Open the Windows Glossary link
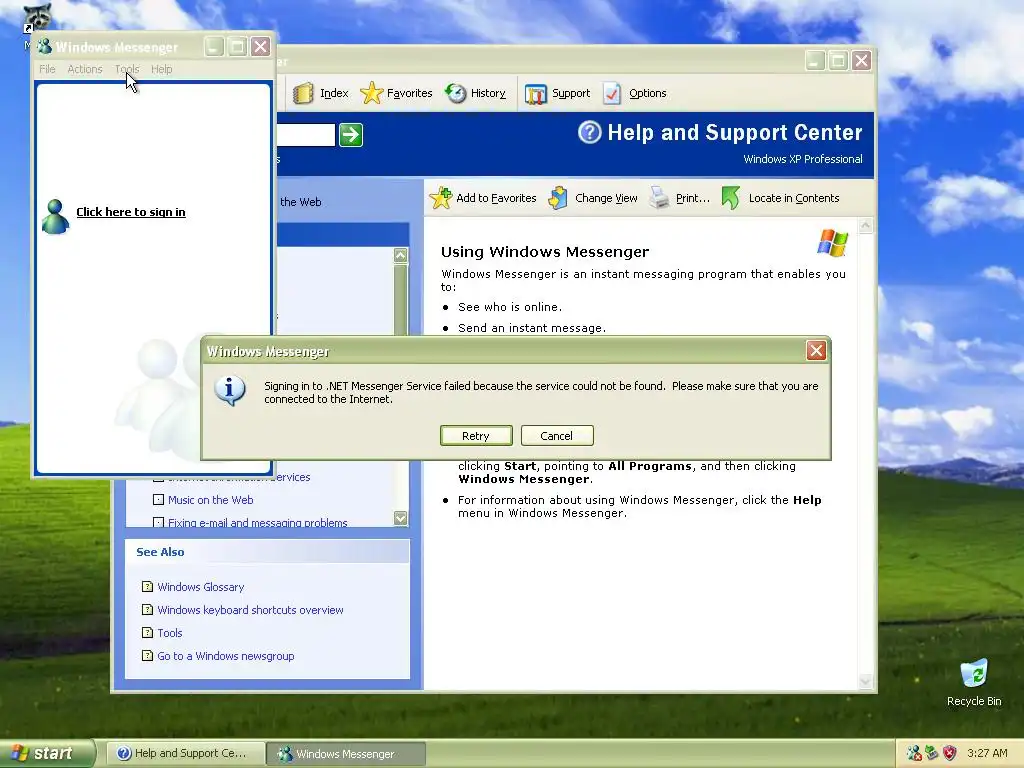Screen dimensions: 1024x768 [x=200, y=586]
